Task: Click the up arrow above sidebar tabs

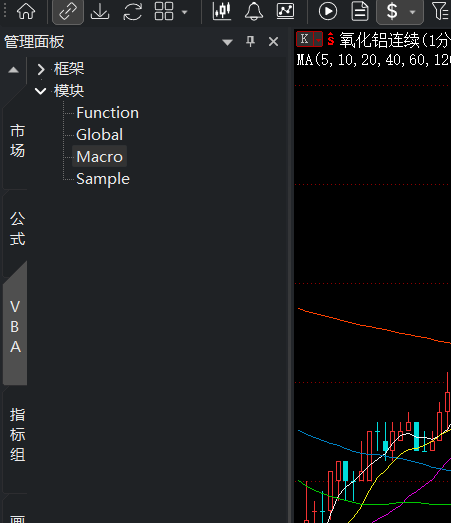Action: click(x=14, y=70)
